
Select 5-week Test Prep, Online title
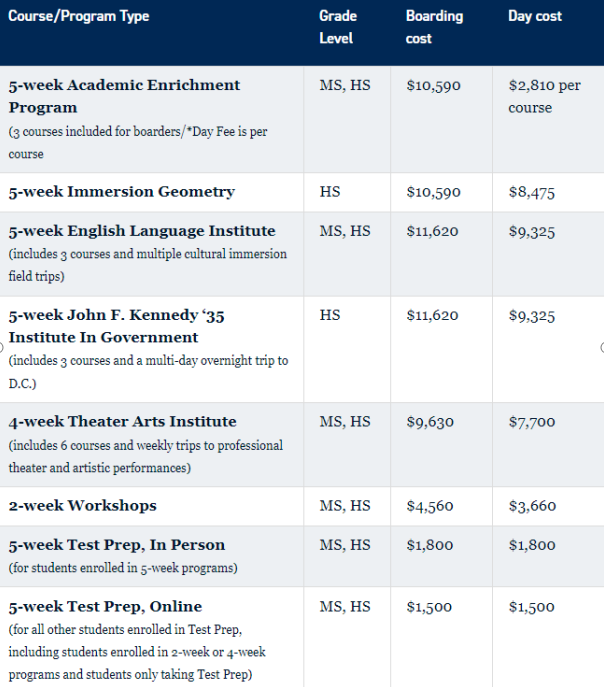click(x=105, y=606)
